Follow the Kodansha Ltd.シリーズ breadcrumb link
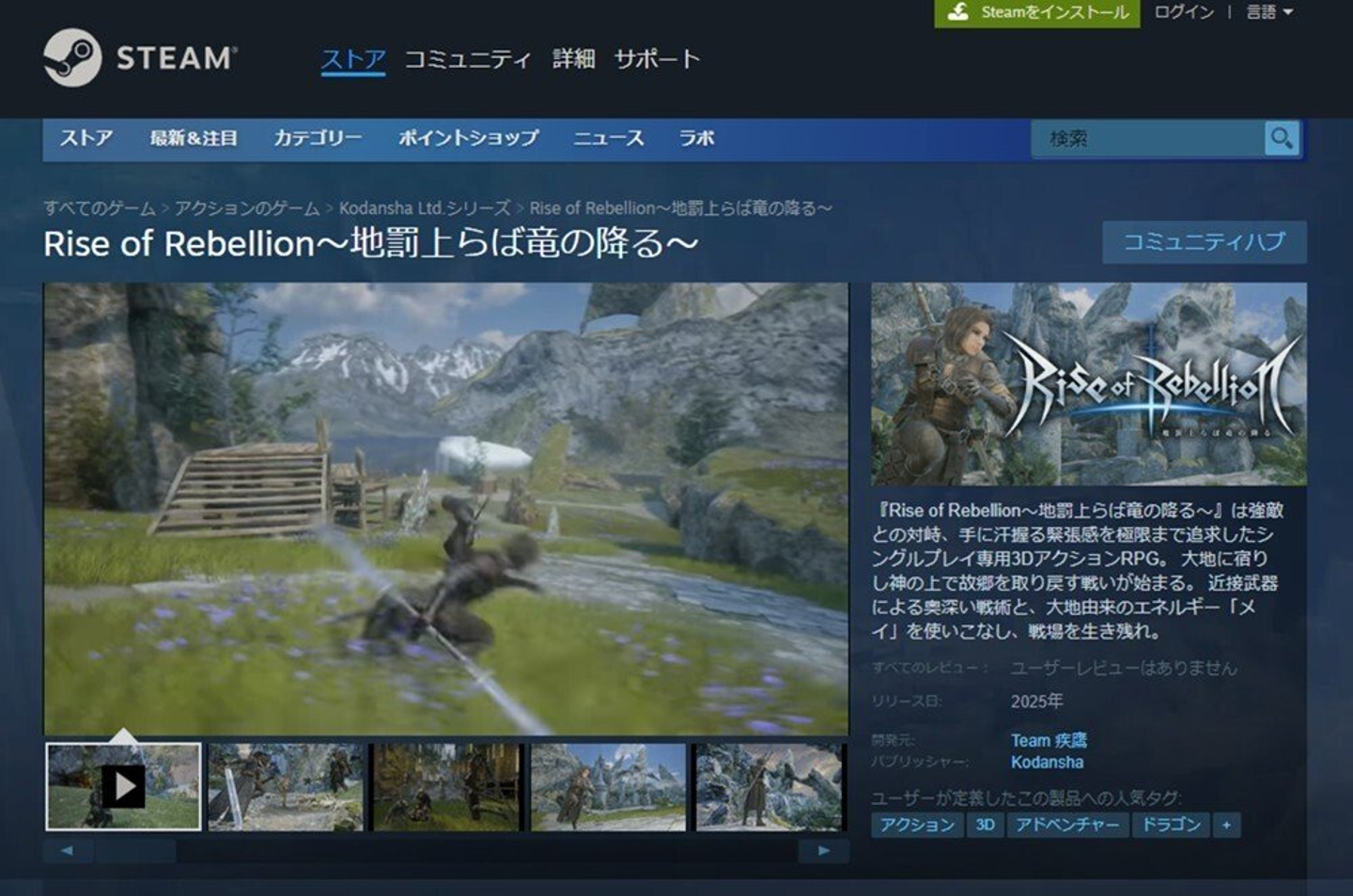This screenshot has width=1353, height=896. [x=425, y=209]
